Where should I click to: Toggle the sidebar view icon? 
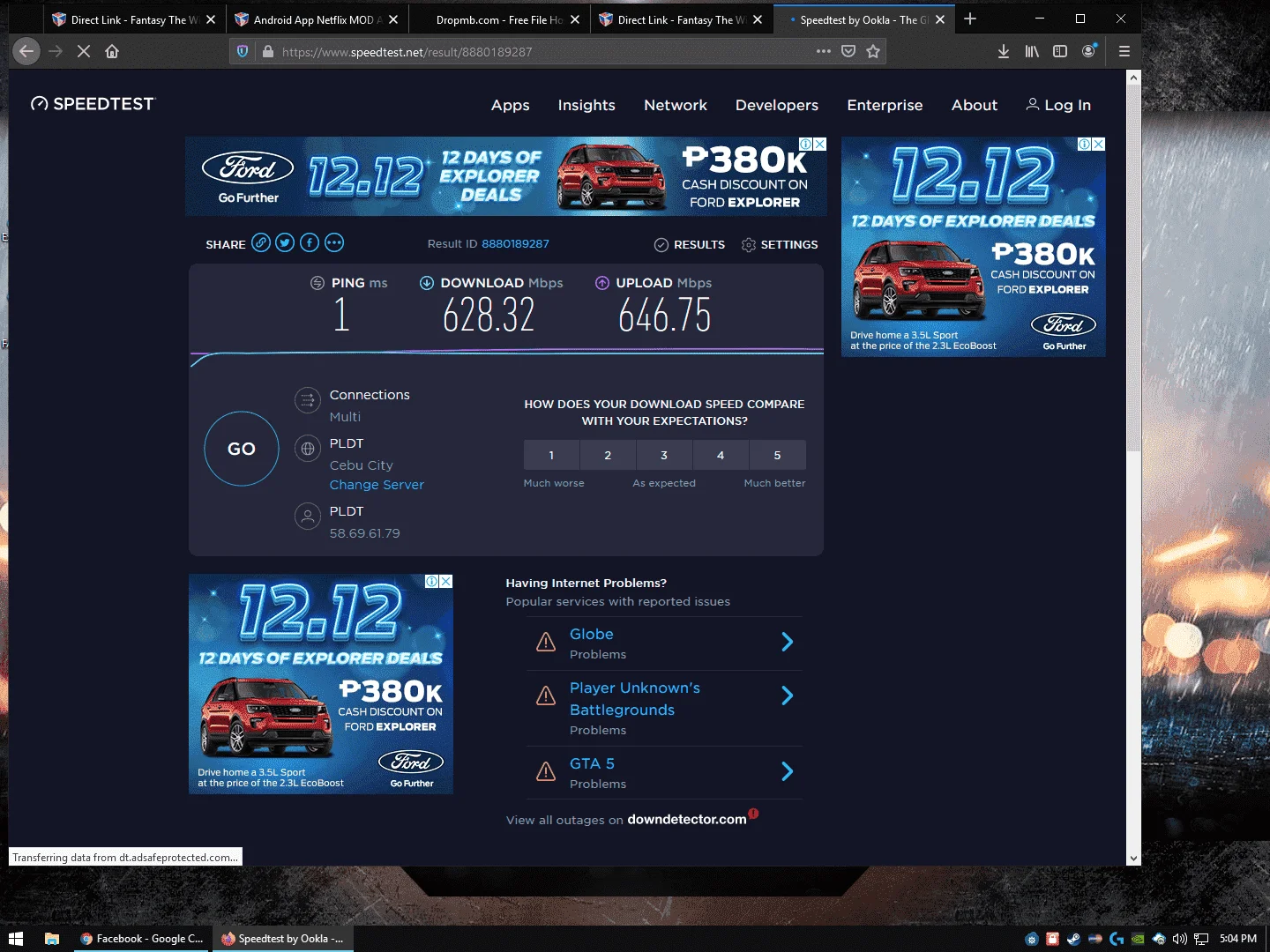[x=1060, y=51]
